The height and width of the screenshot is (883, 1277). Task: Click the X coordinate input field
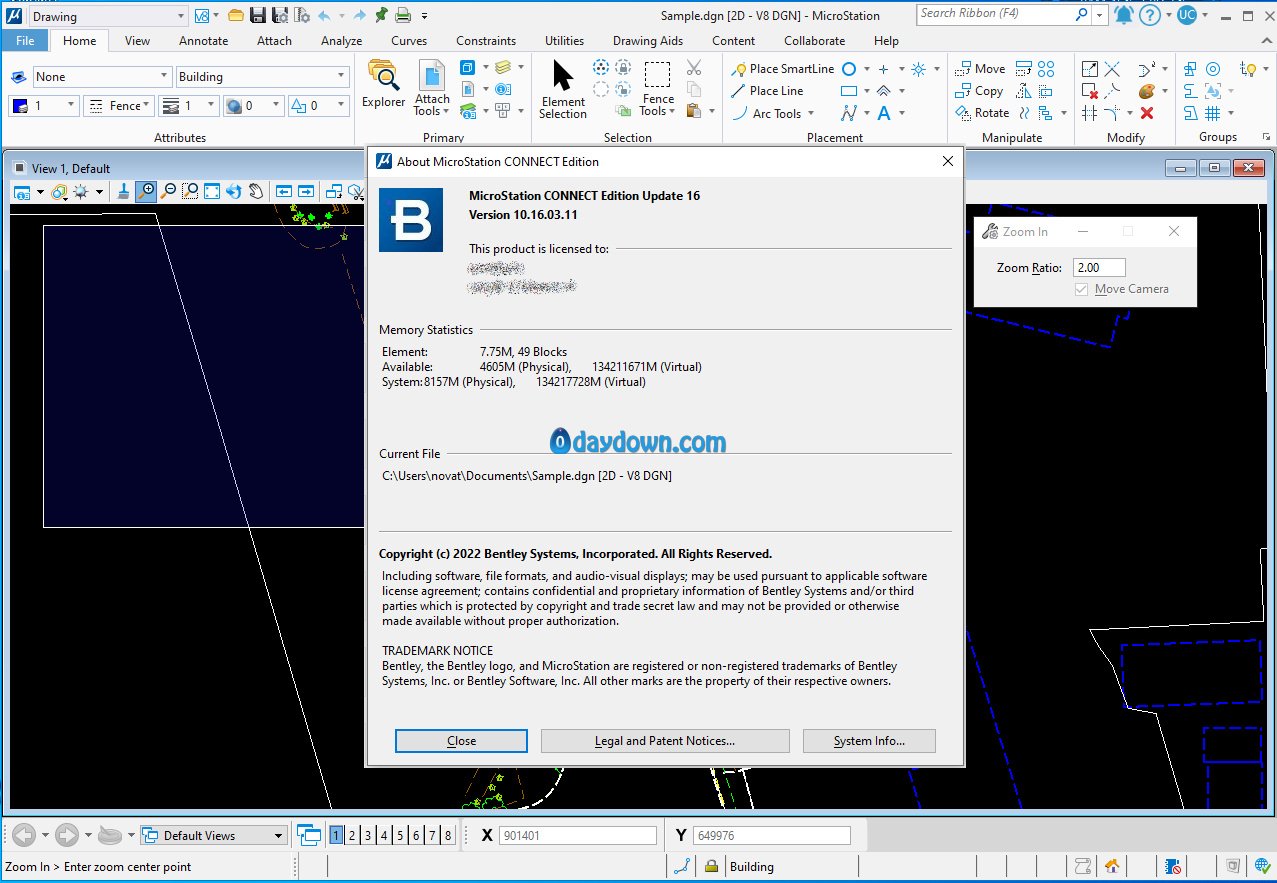click(578, 835)
